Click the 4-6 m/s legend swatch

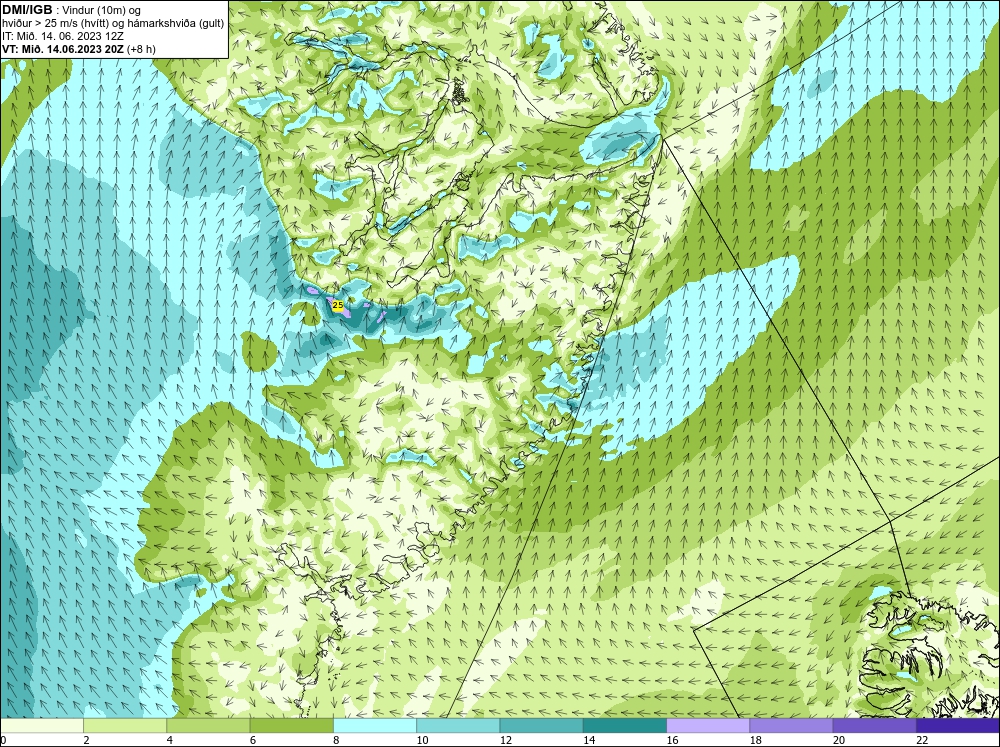point(208,726)
